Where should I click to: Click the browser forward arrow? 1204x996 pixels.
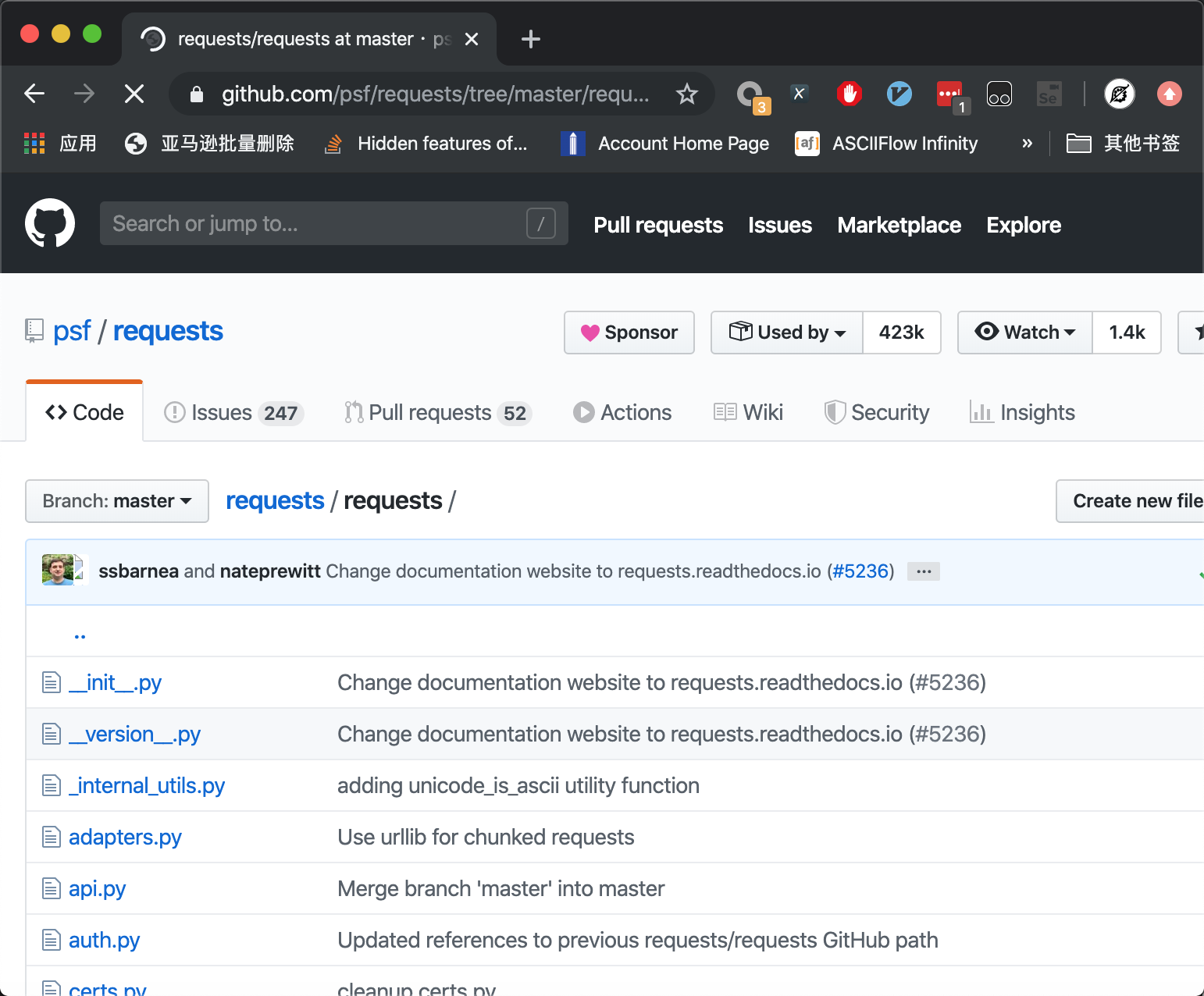tap(84, 94)
